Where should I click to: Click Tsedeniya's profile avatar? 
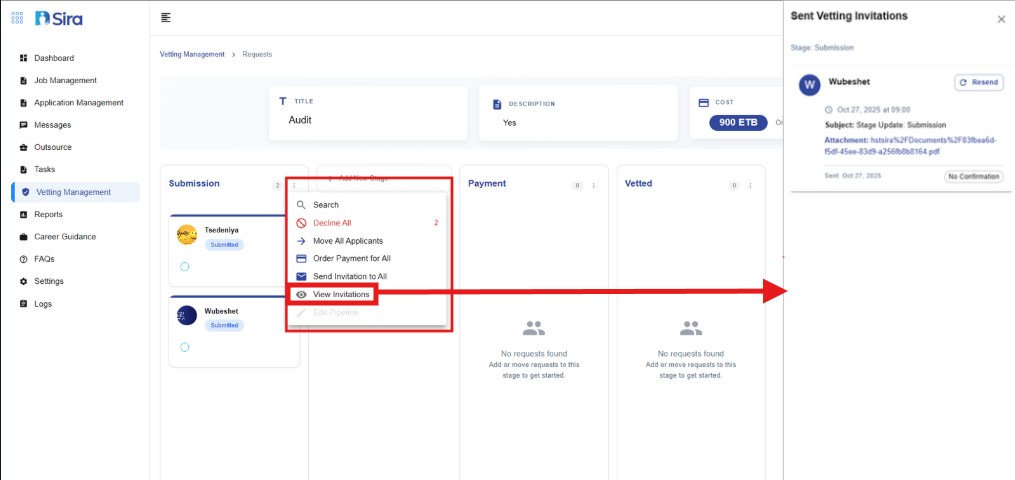tap(187, 235)
